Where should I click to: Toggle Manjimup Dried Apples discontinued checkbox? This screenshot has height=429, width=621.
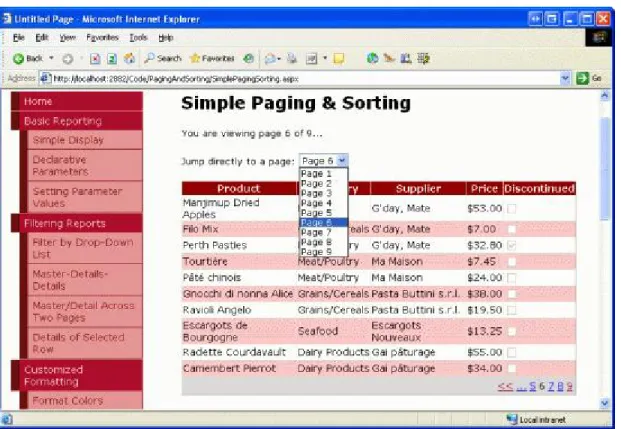(512, 208)
